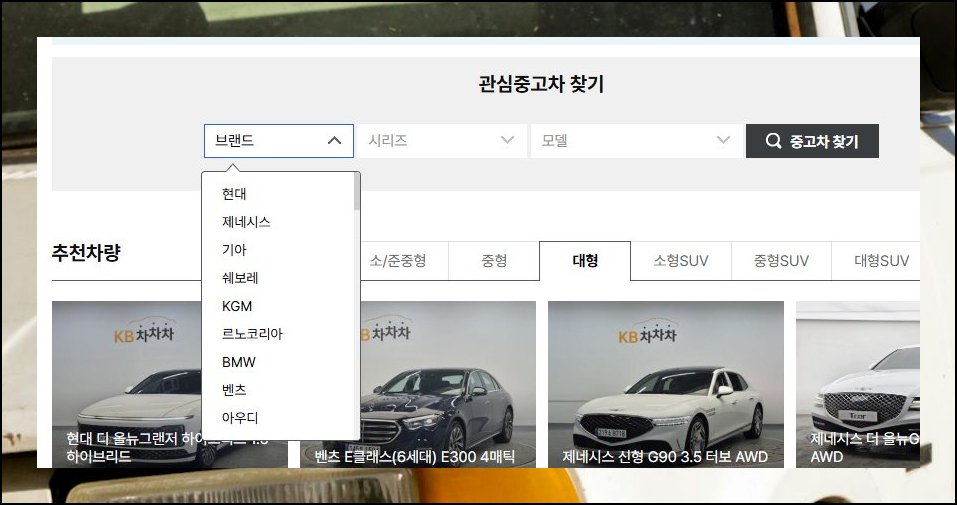957x505 pixels.
Task: Select KGM from the brand list
Action: click(237, 307)
